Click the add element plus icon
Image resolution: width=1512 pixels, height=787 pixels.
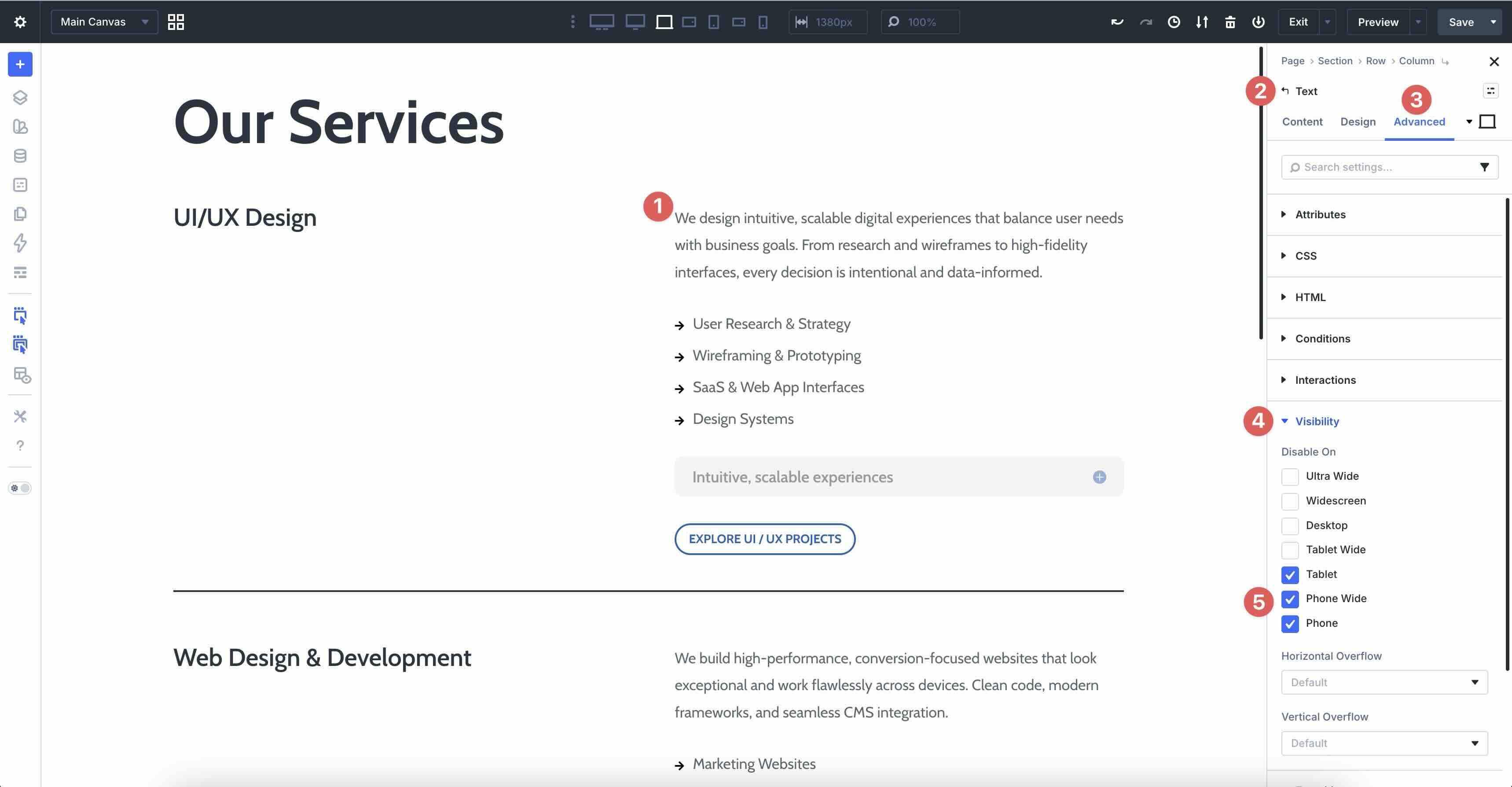coord(19,65)
